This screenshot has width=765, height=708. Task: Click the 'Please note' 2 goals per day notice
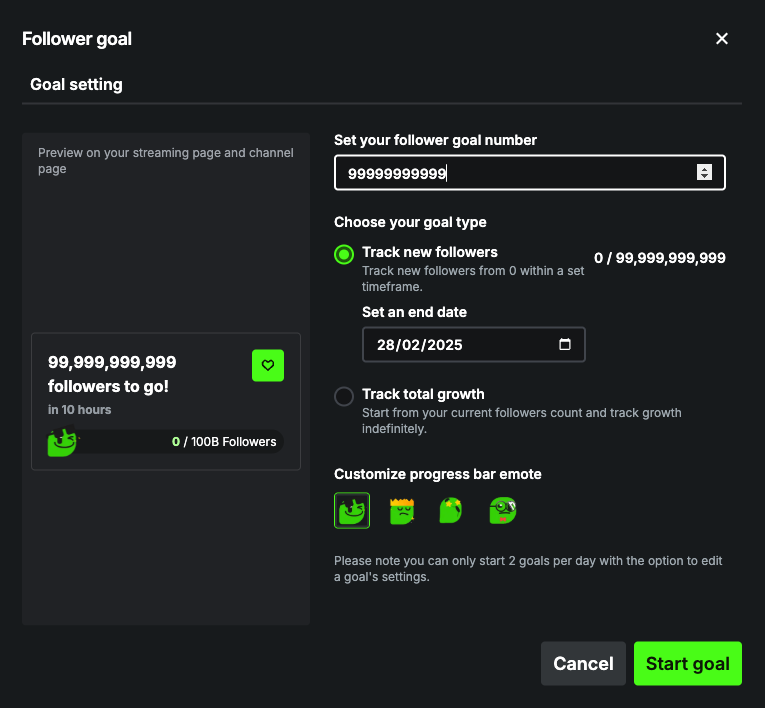tap(528, 569)
